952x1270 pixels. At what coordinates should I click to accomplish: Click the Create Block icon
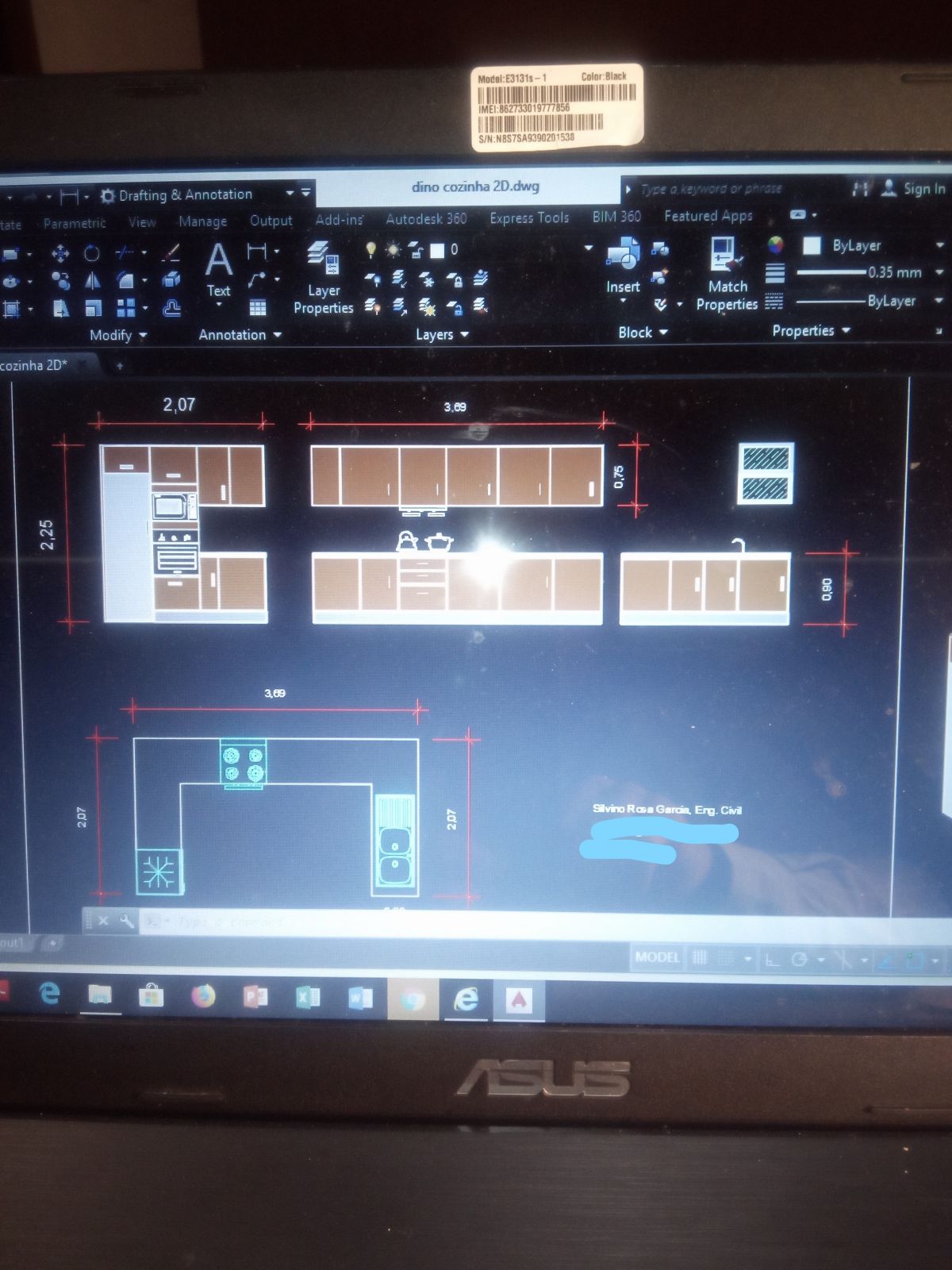pos(659,250)
